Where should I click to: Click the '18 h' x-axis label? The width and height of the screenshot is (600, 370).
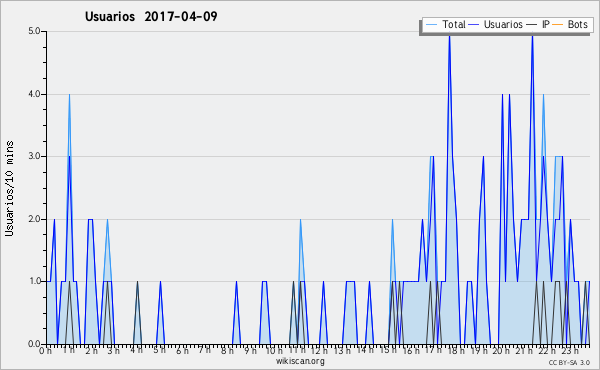[x=456, y=350]
